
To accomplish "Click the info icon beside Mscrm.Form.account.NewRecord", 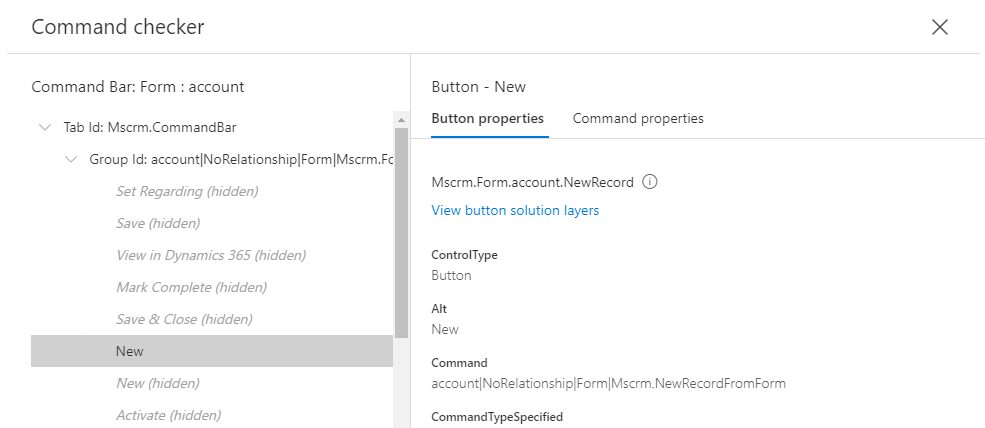I will click(x=650, y=182).
